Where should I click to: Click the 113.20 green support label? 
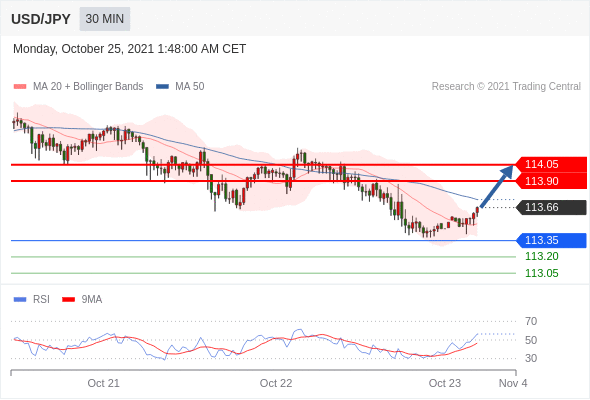point(542,257)
